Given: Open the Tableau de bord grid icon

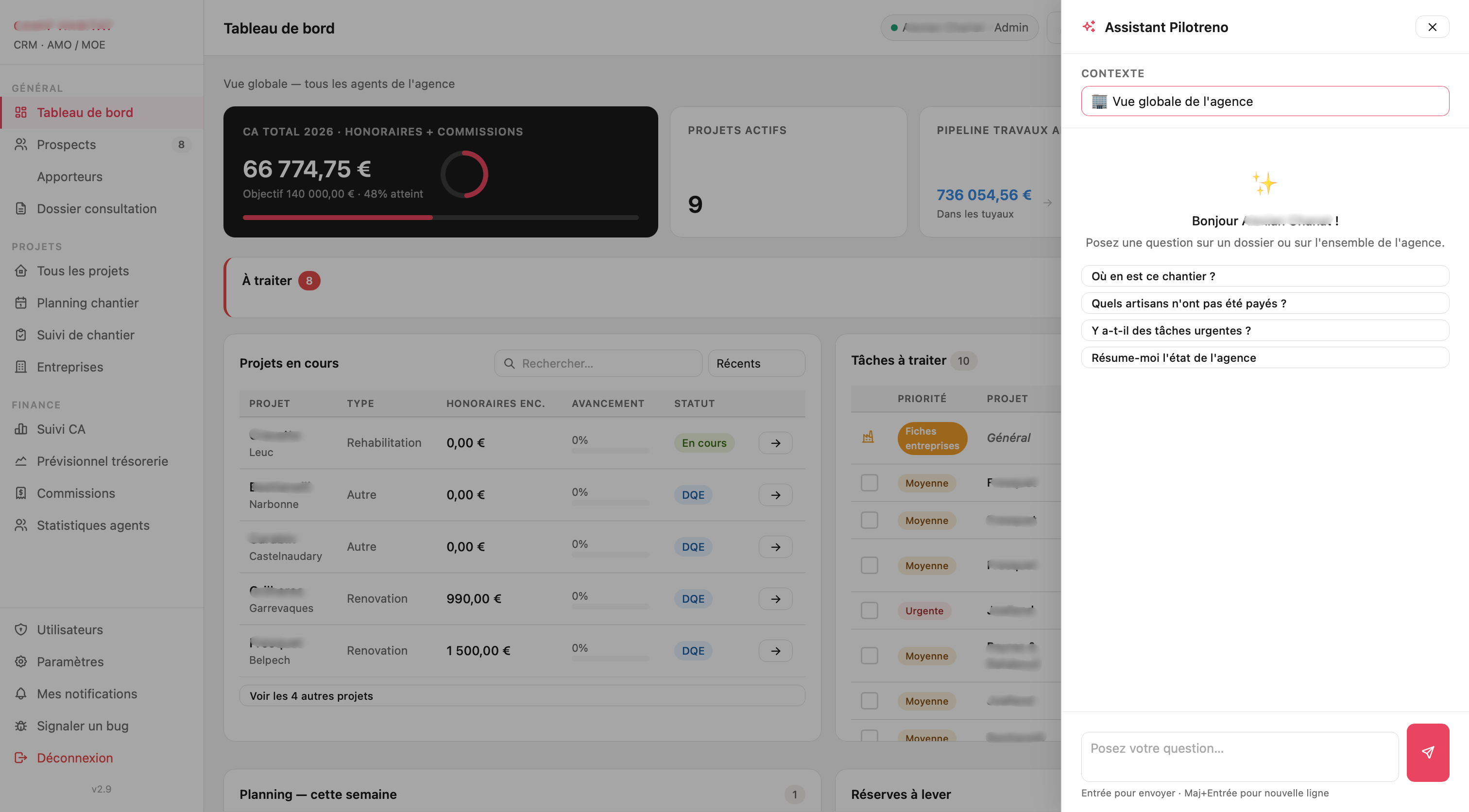Looking at the screenshot, I should click(x=21, y=112).
